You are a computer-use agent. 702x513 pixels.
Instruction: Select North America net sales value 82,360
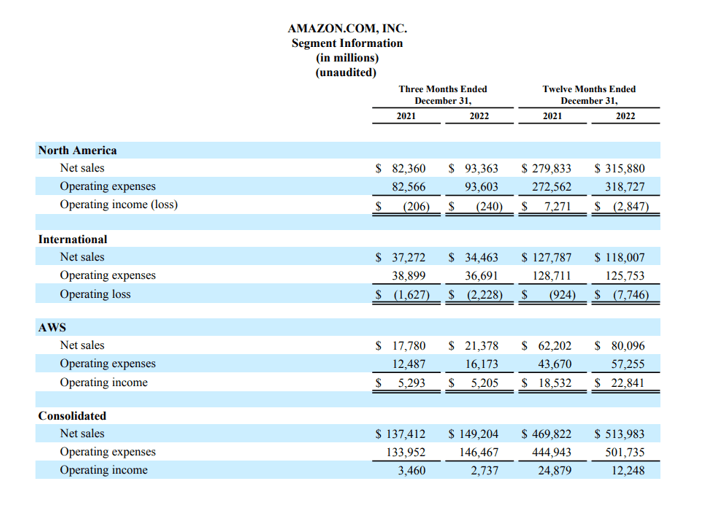coord(409,168)
